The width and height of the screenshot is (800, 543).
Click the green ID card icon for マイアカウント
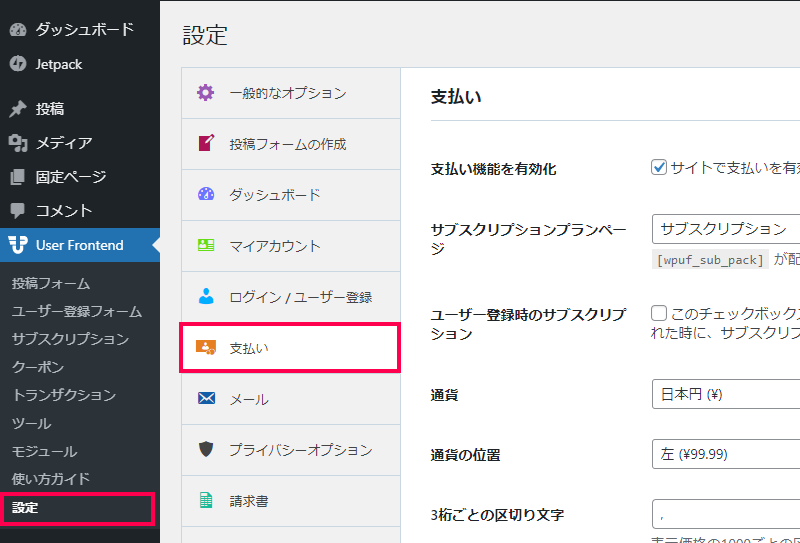click(x=206, y=245)
